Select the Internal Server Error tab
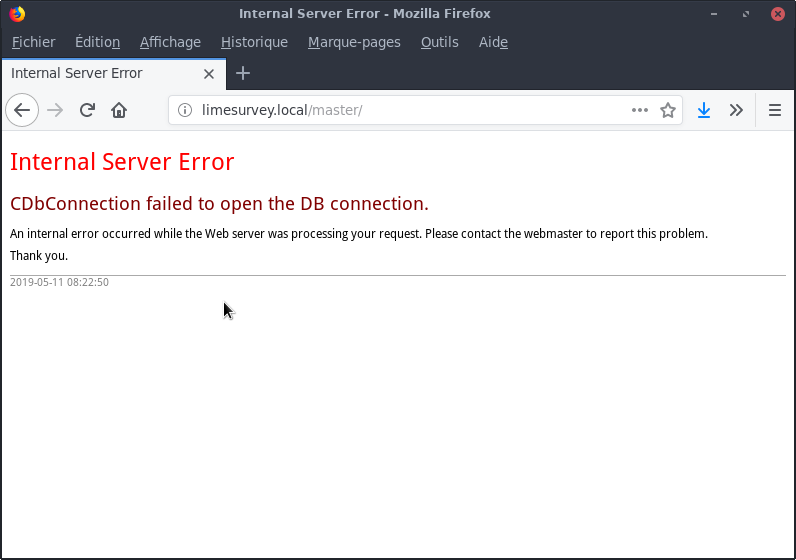Viewport: 796px width, 560px height. pyautogui.click(x=100, y=73)
